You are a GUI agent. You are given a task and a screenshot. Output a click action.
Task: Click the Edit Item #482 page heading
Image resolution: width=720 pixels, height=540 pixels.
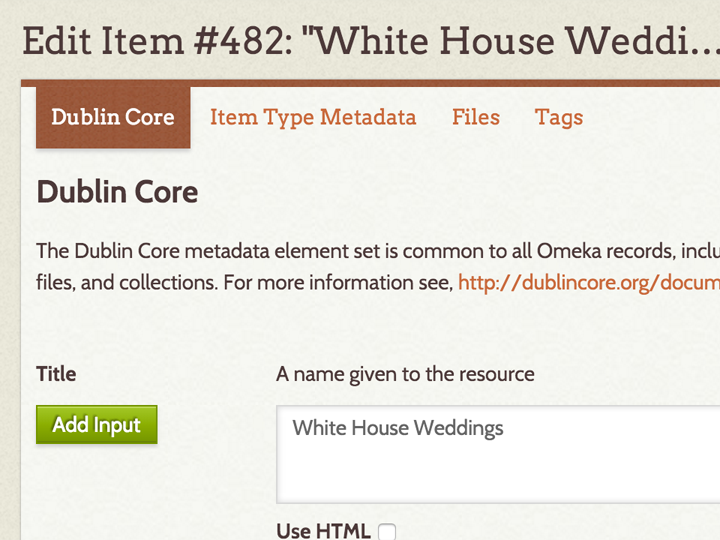pyautogui.click(x=371, y=41)
